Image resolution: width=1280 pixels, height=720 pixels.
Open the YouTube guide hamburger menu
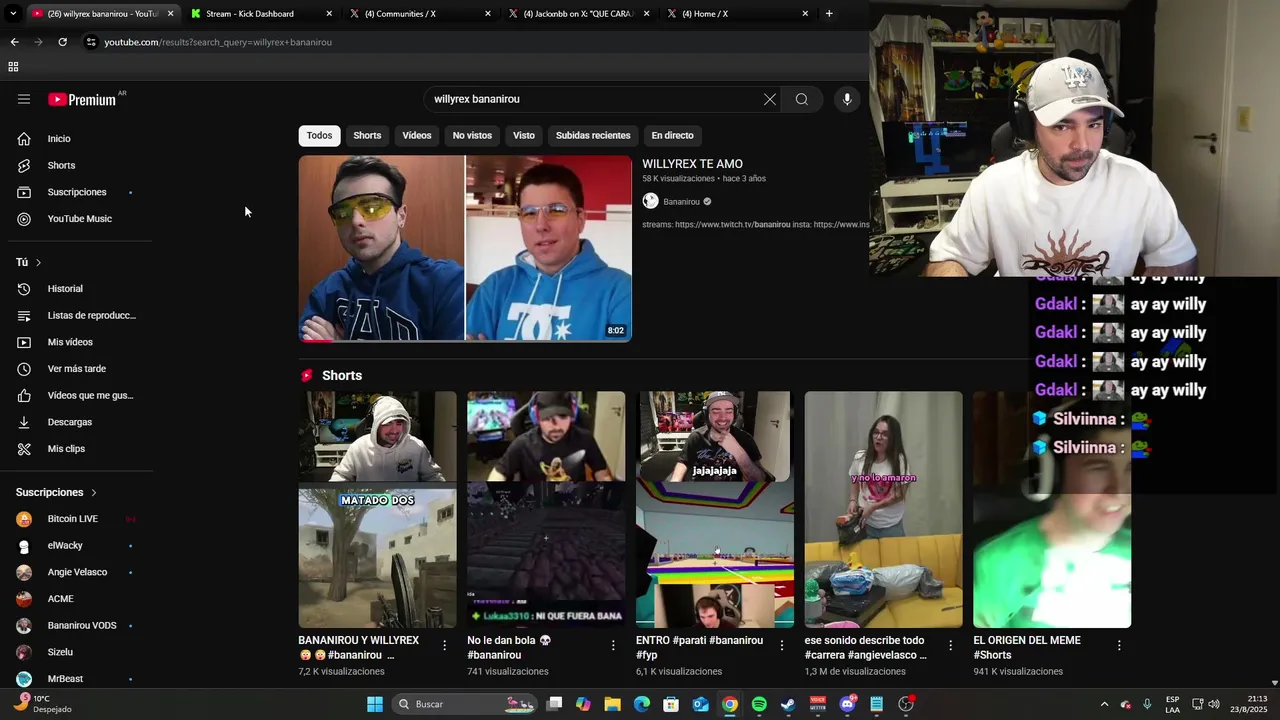(x=24, y=99)
